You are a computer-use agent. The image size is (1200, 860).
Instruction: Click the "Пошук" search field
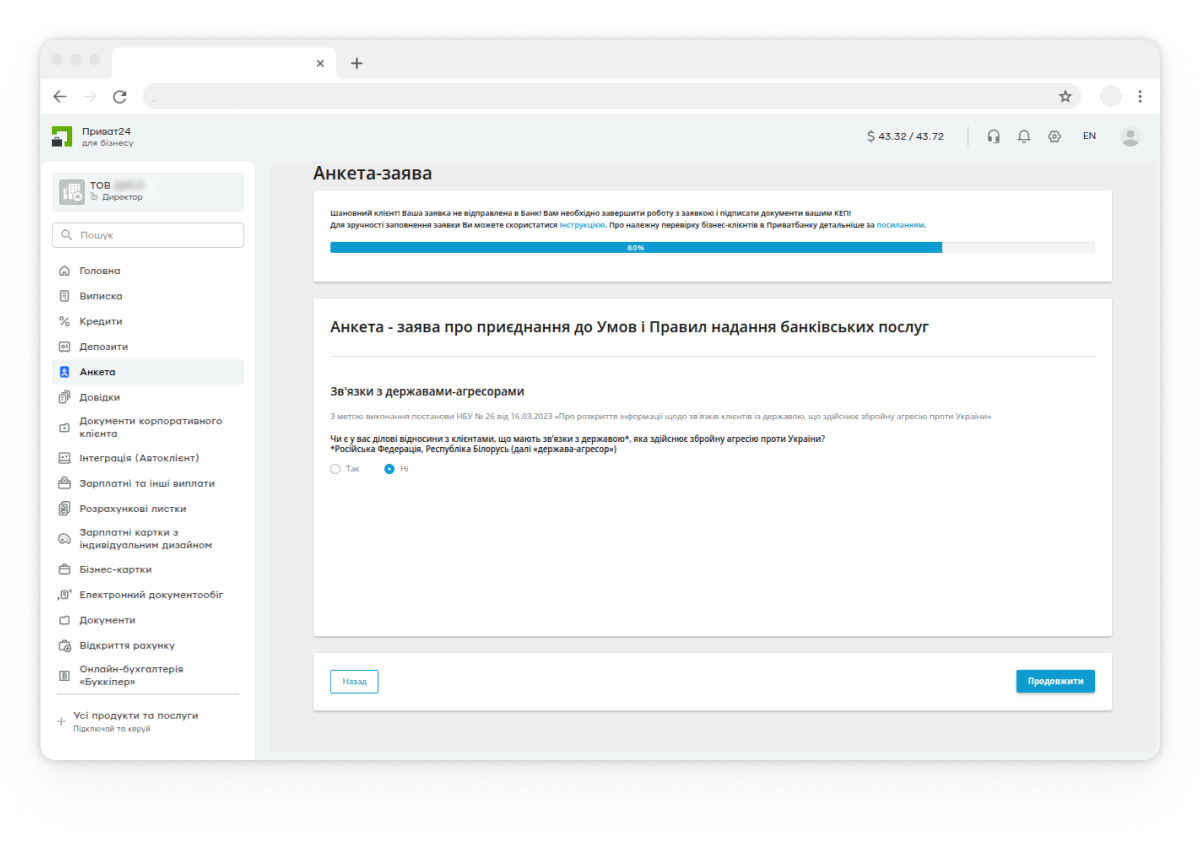[148, 235]
